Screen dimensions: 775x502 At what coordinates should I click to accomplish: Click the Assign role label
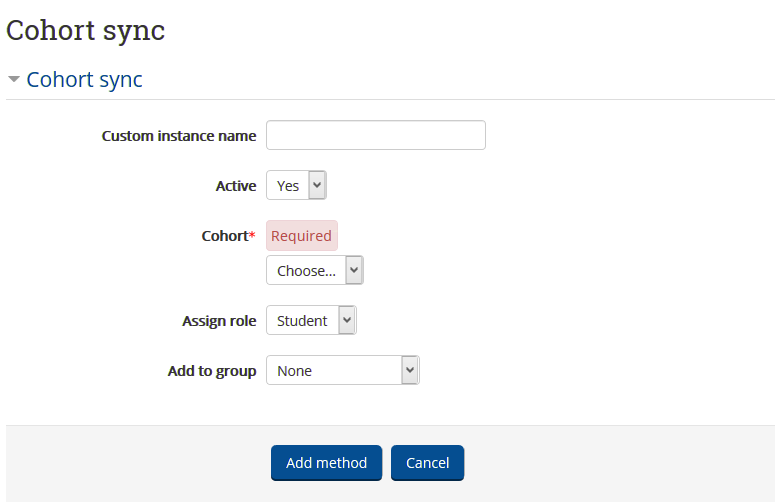pyautogui.click(x=219, y=321)
